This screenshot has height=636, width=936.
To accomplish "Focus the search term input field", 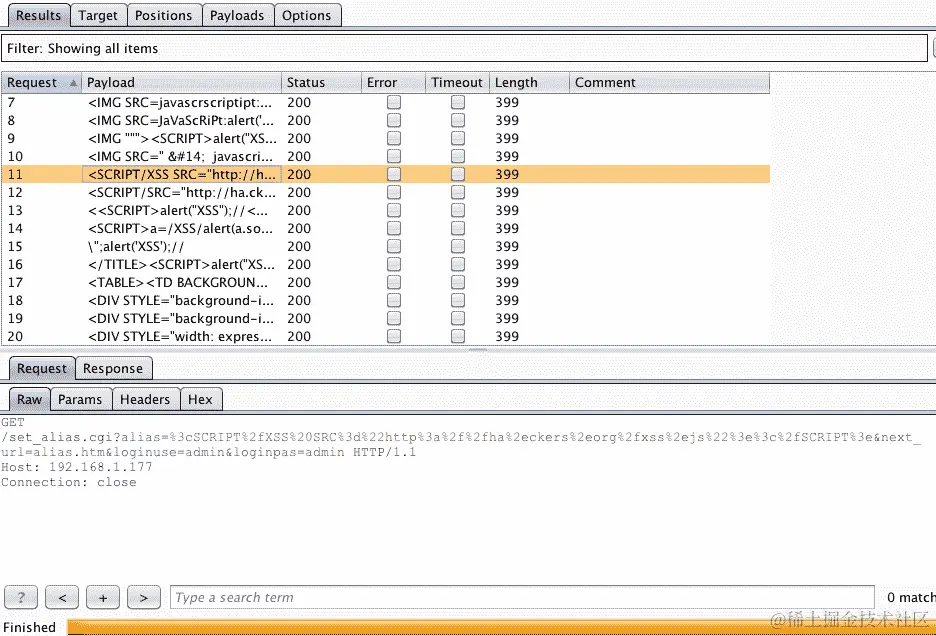I will [x=522, y=597].
